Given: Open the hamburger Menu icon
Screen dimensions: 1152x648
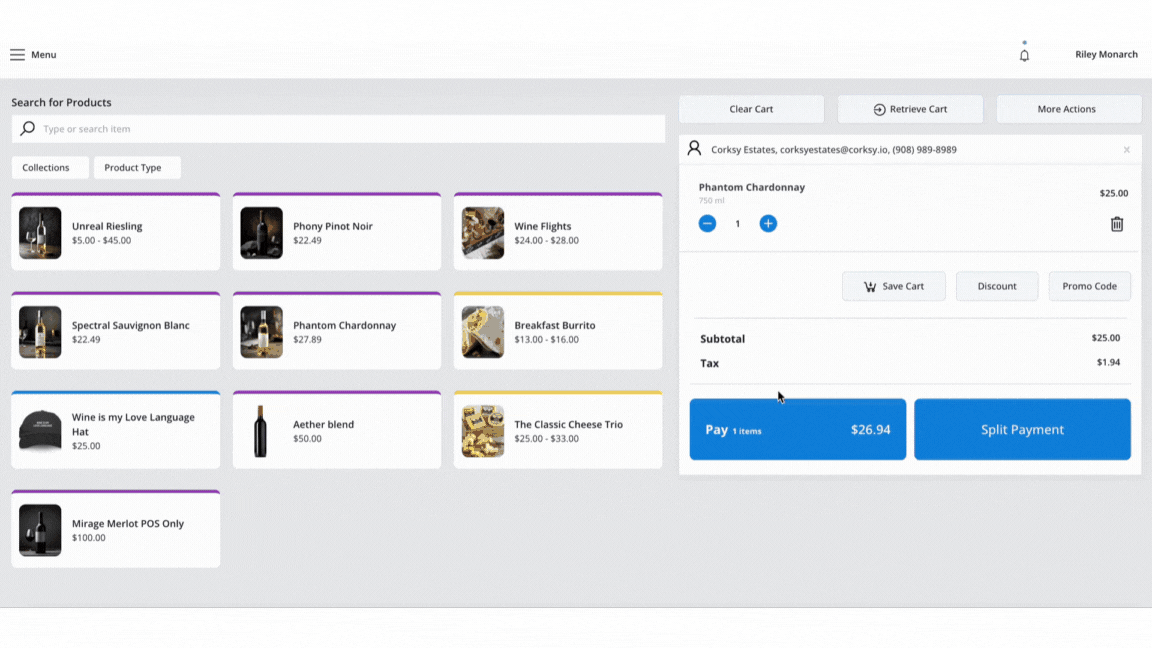Looking at the screenshot, I should tap(18, 55).
